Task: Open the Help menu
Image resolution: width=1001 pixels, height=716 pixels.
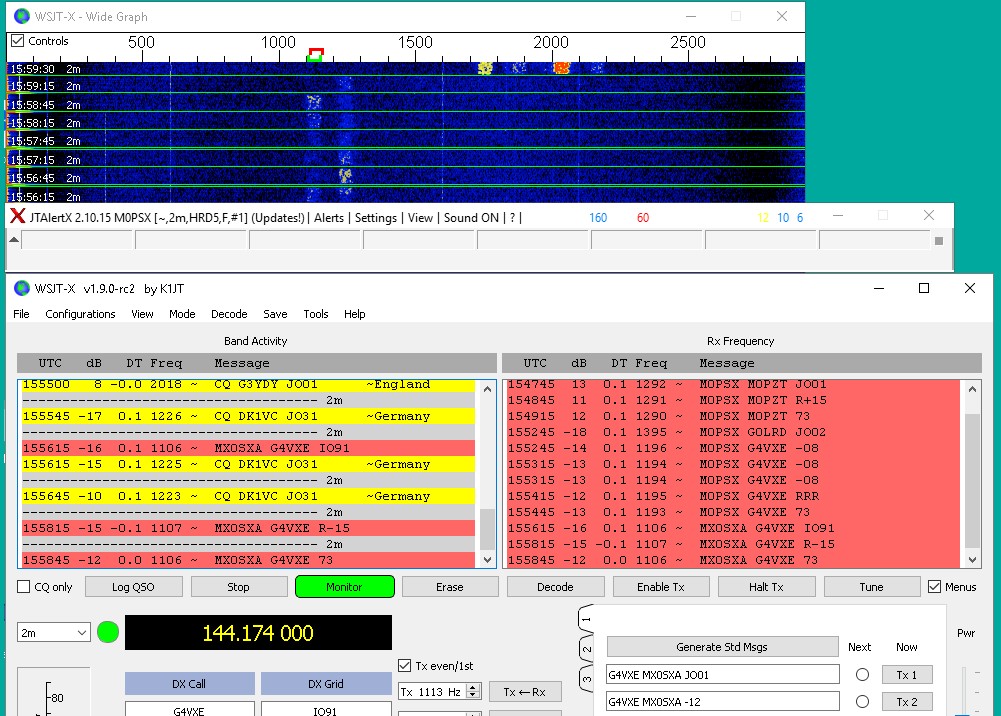Action: pos(354,314)
